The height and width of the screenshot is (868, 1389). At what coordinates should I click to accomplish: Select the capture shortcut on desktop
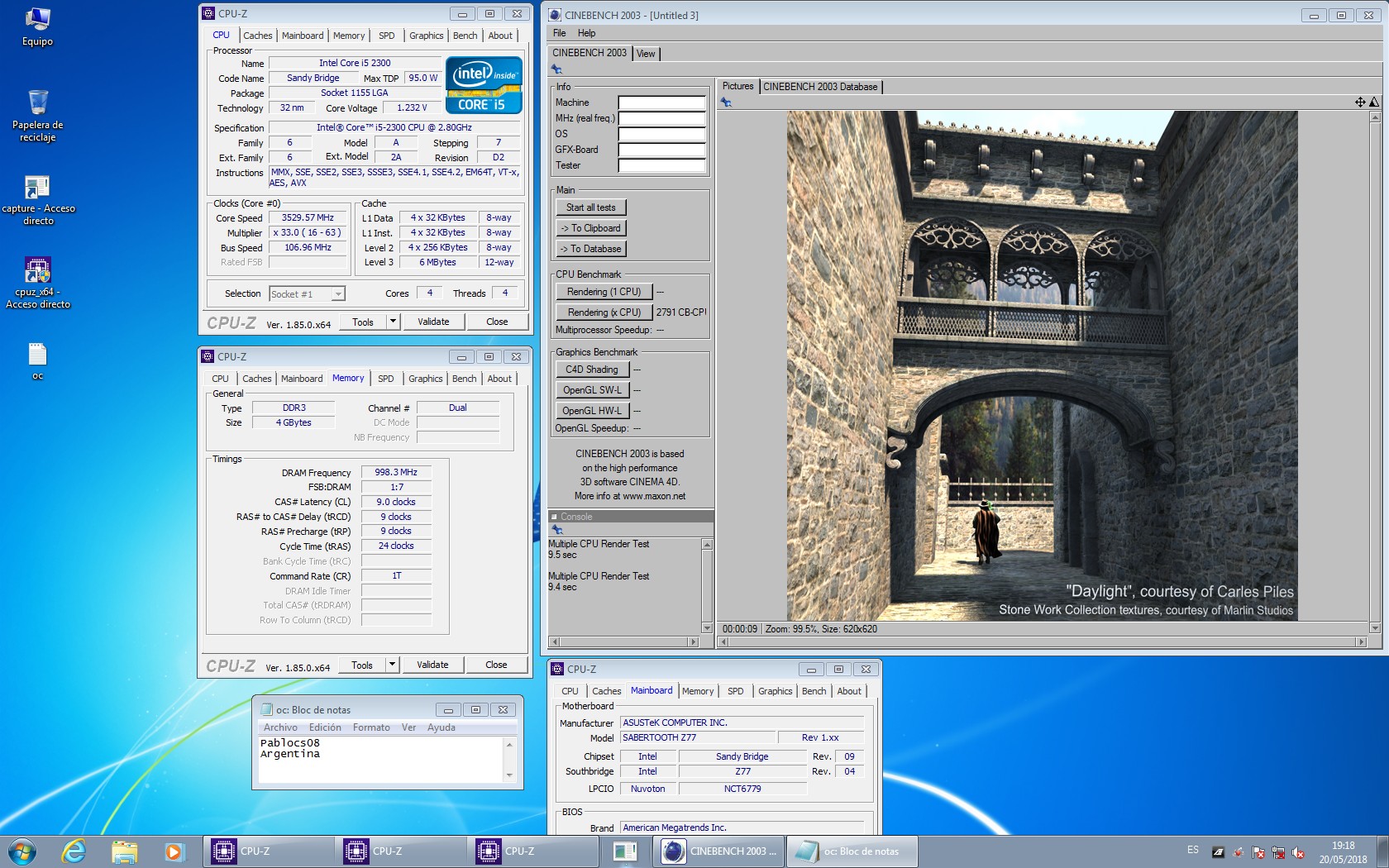(x=38, y=200)
